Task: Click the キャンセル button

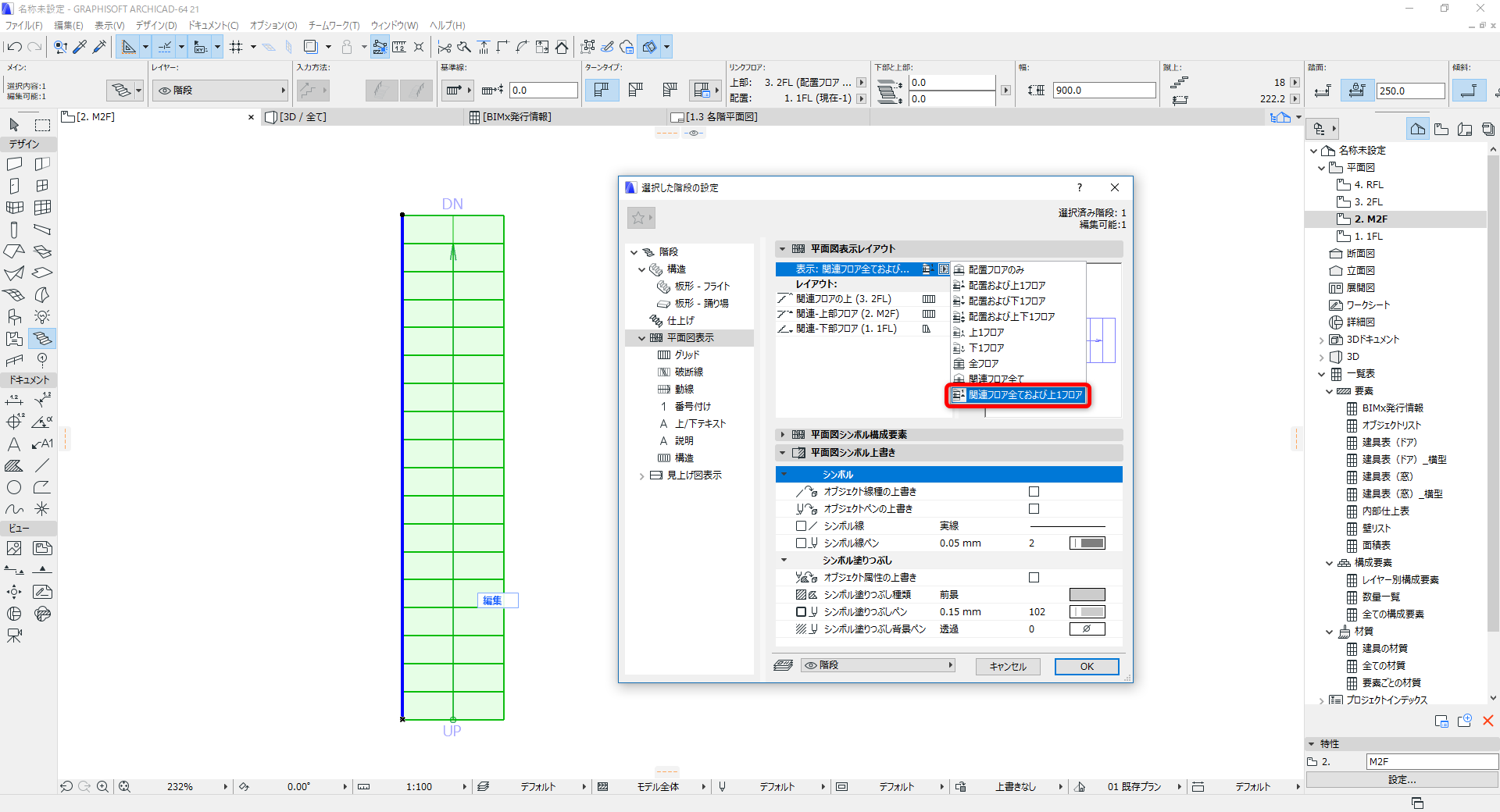Action: click(x=1008, y=667)
